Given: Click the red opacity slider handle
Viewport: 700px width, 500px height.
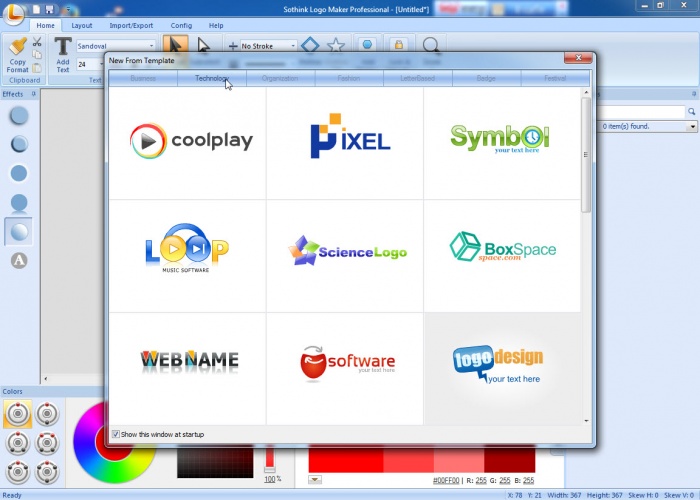Looking at the screenshot, I should pos(270,470).
